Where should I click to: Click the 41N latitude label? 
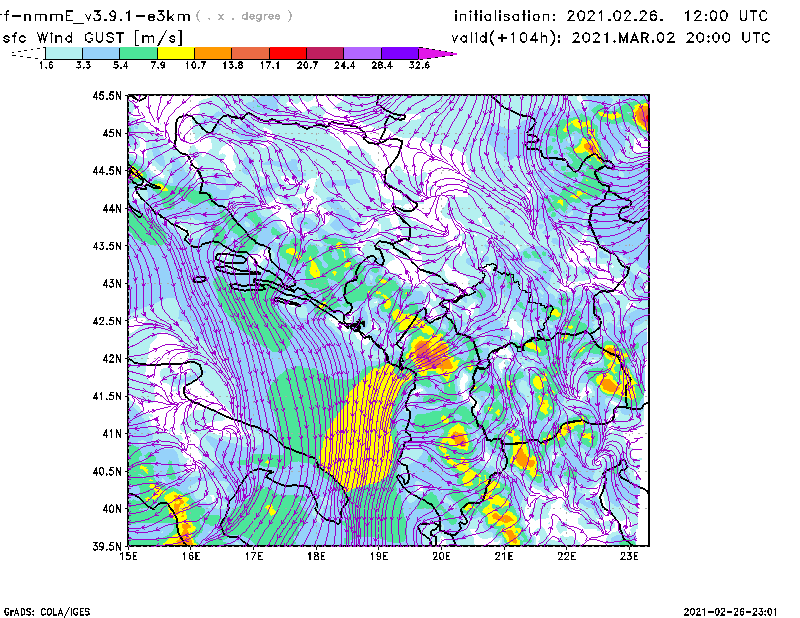point(112,433)
